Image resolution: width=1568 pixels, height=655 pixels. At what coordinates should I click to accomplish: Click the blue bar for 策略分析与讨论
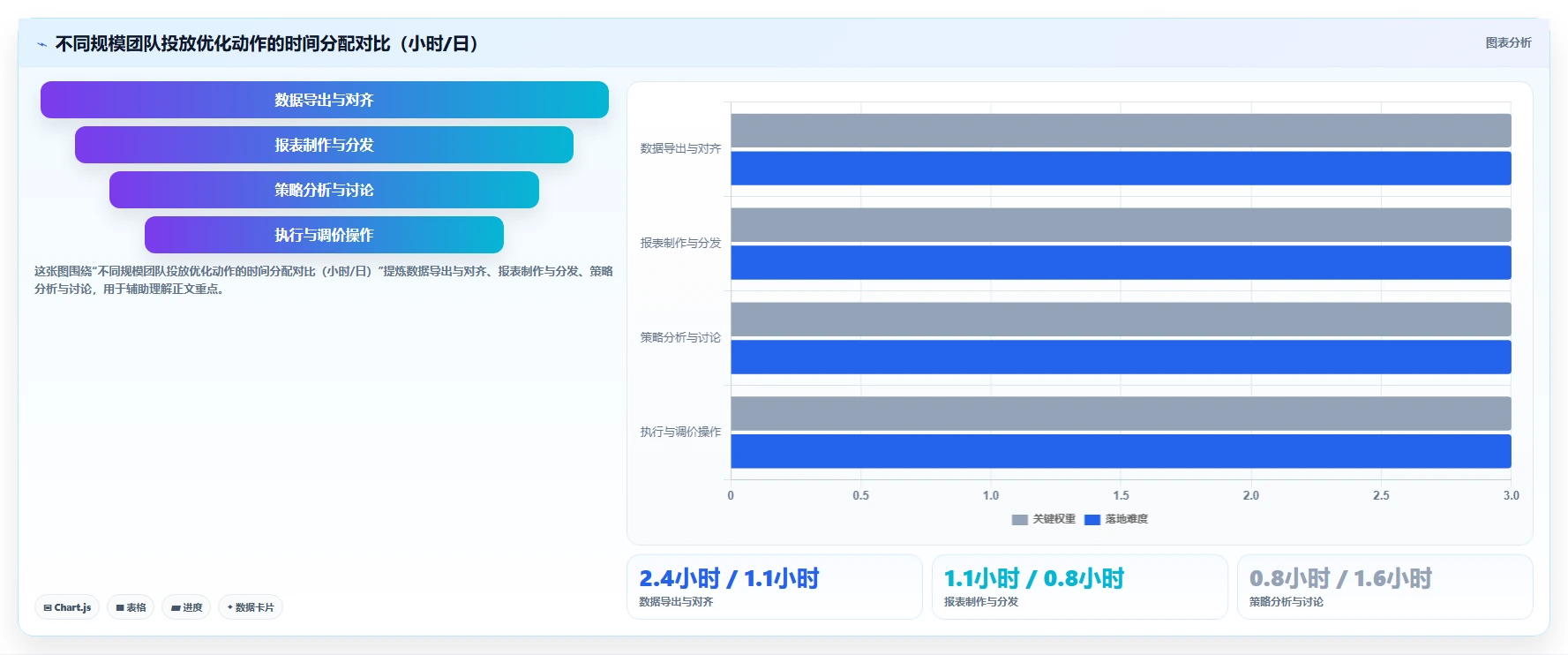(x=1121, y=358)
